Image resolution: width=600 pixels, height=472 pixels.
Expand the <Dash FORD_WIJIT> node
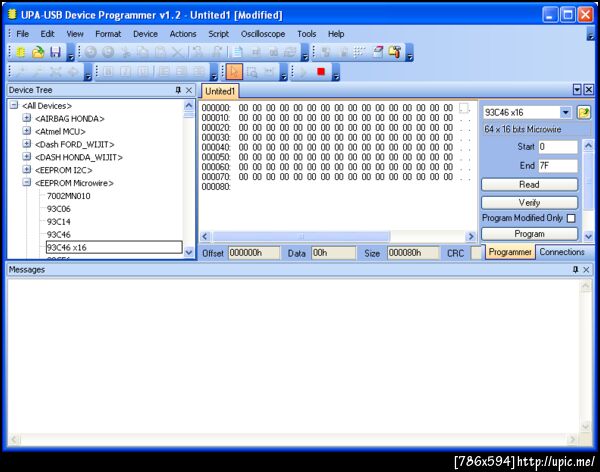tap(27, 144)
